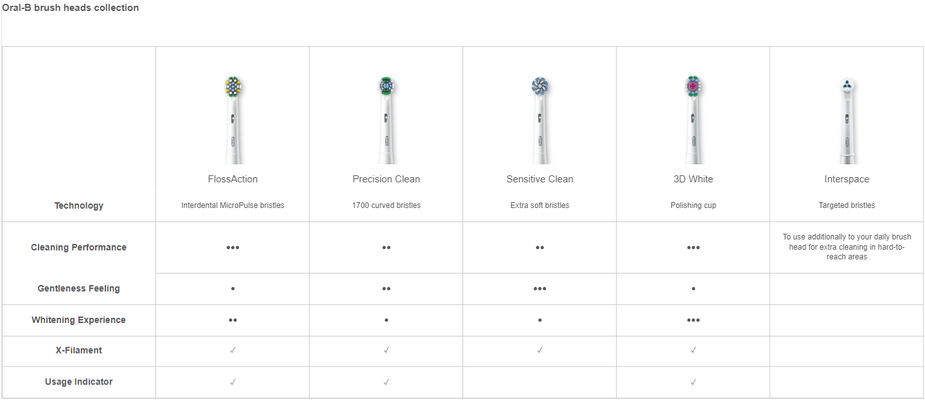
Task: Open the Precision Clean product name
Action: [x=386, y=179]
